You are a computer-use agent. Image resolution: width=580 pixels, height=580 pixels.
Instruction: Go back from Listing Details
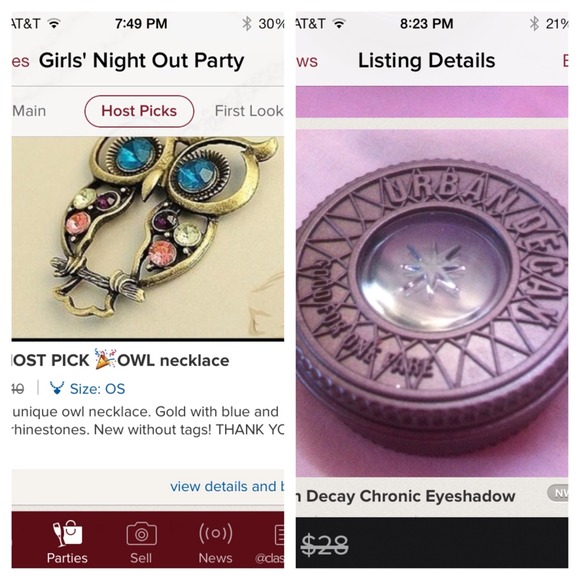point(307,61)
